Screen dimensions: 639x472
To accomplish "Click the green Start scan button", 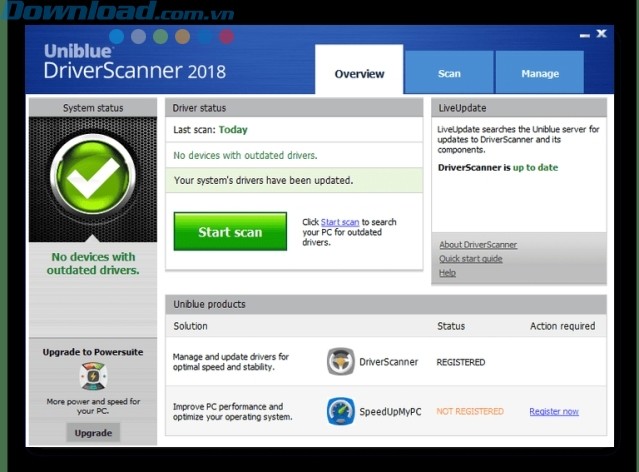I will [x=230, y=231].
